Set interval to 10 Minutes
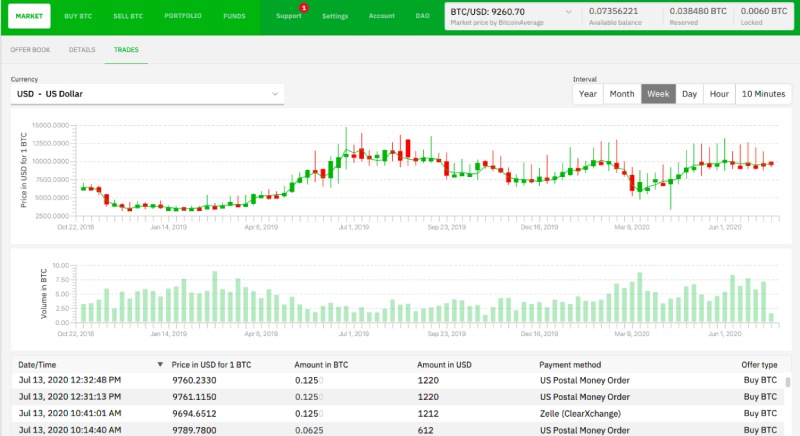This screenshot has height=436, width=800. tap(763, 94)
